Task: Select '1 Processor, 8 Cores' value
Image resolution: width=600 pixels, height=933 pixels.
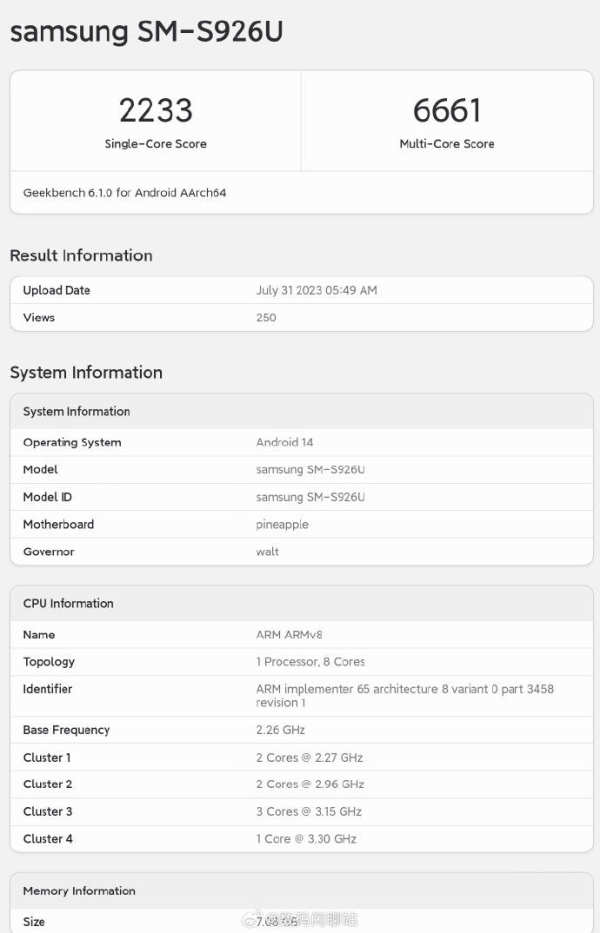Action: 311,662
